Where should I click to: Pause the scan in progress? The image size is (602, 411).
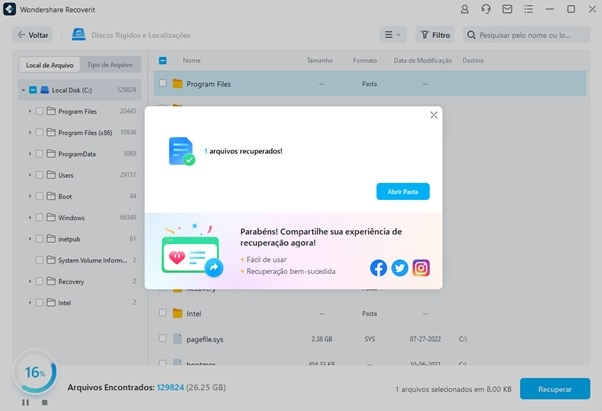25,402
